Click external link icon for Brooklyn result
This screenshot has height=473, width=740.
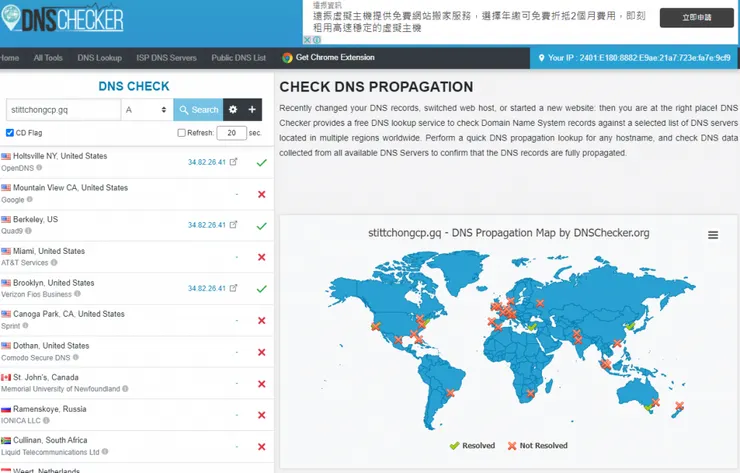pyautogui.click(x=234, y=288)
